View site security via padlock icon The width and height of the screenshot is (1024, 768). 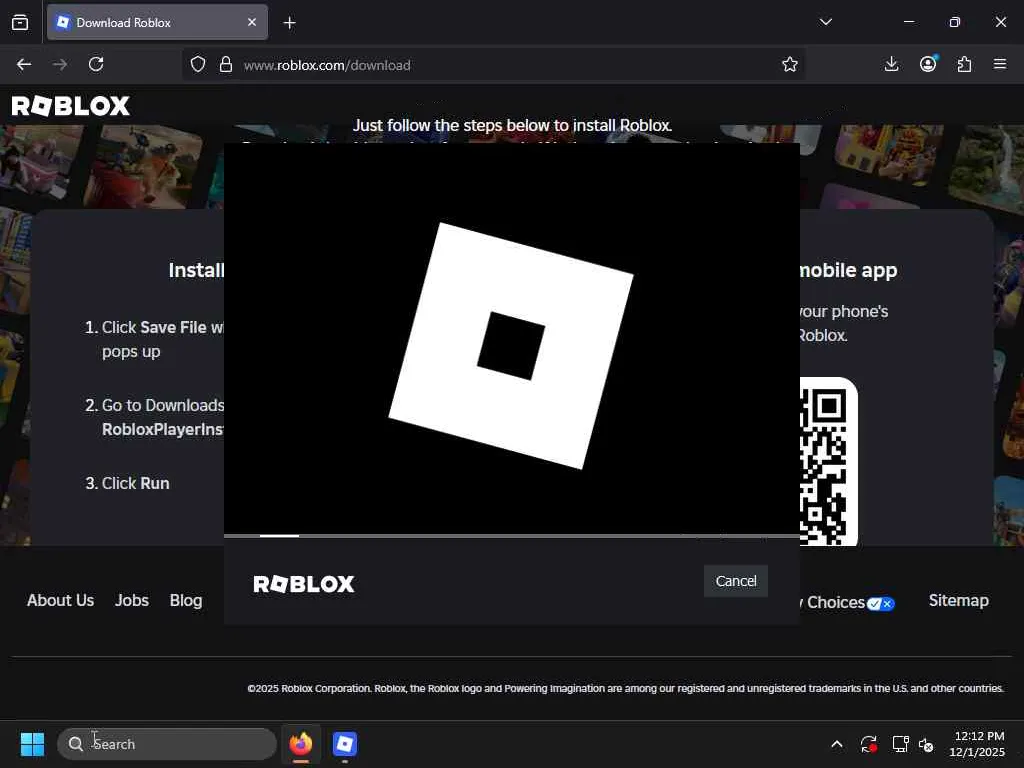point(226,64)
